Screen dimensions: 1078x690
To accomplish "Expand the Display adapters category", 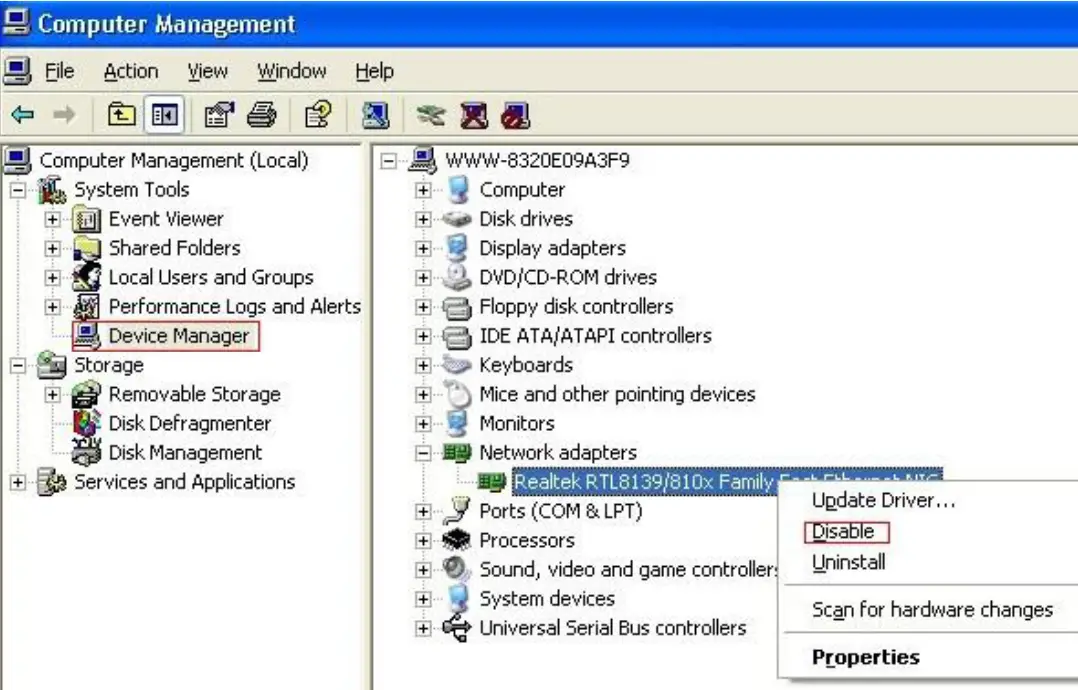I will [424, 248].
